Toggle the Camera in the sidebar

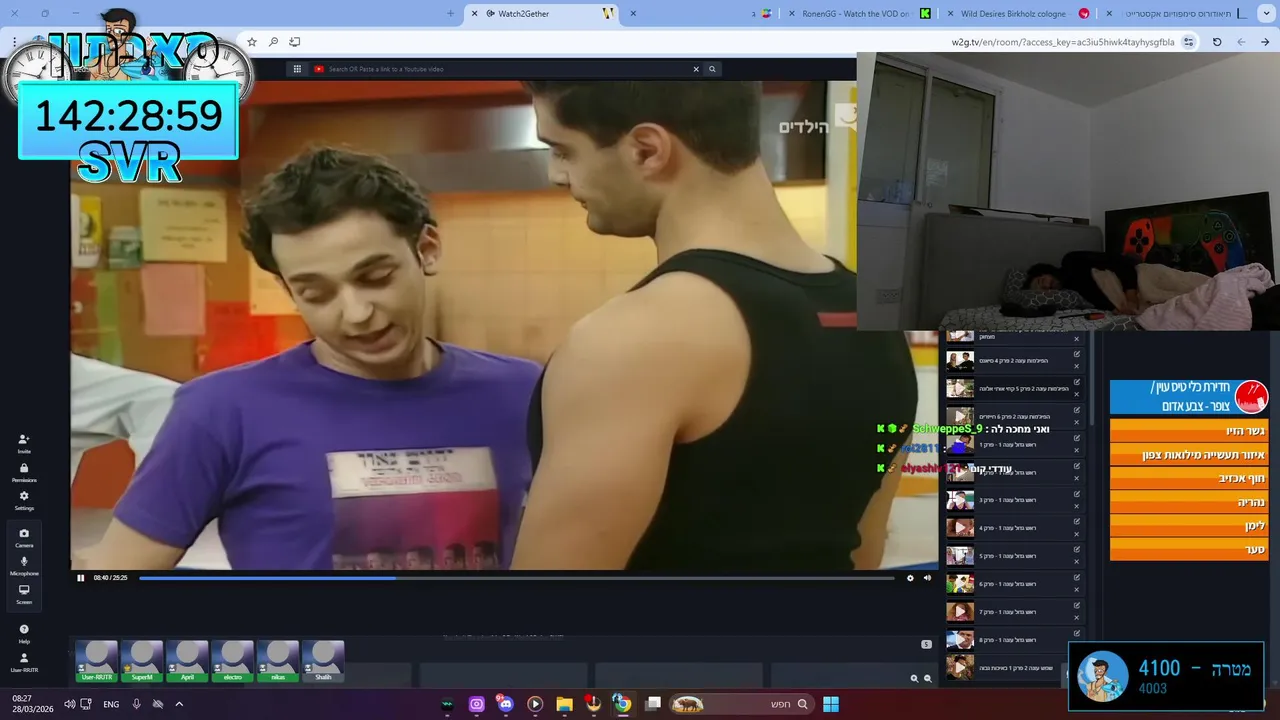point(24,538)
